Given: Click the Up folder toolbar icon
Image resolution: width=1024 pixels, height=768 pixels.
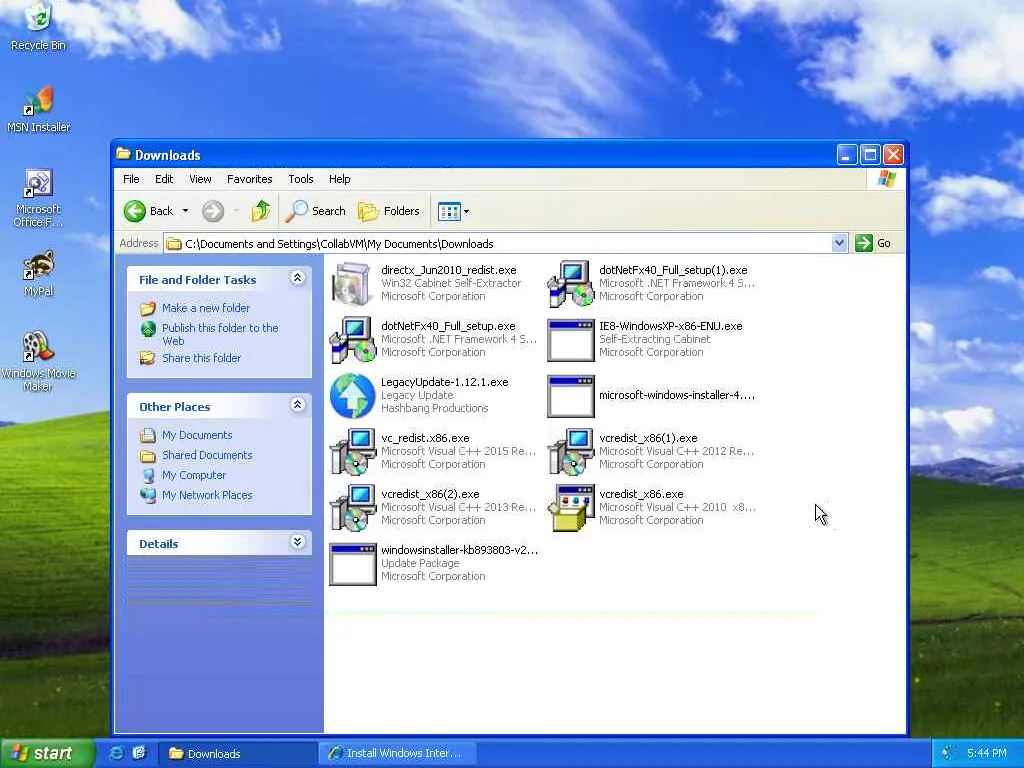Looking at the screenshot, I should coord(261,211).
